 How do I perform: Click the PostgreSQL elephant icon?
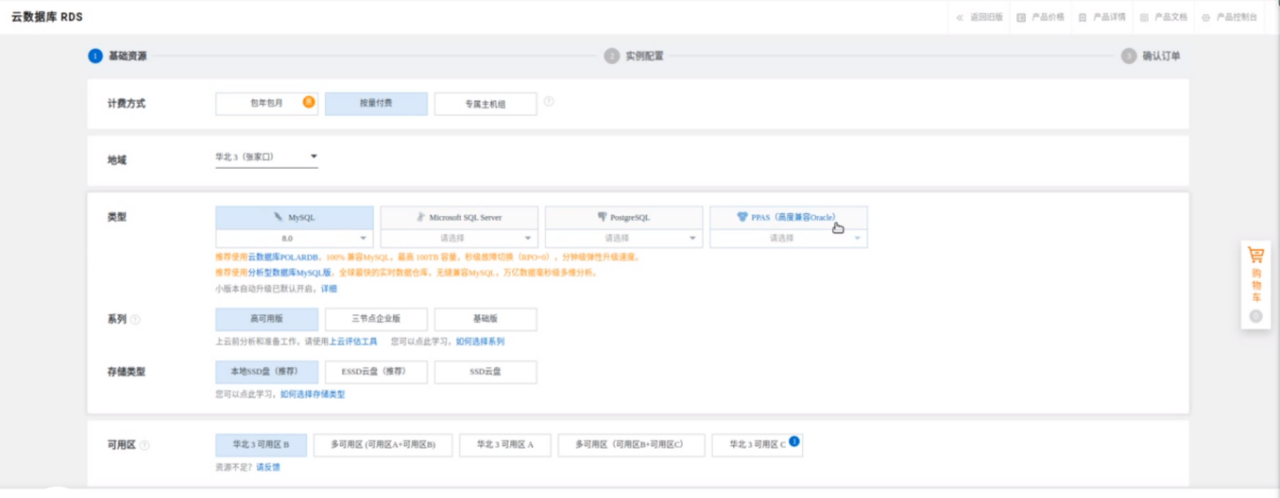(602, 216)
